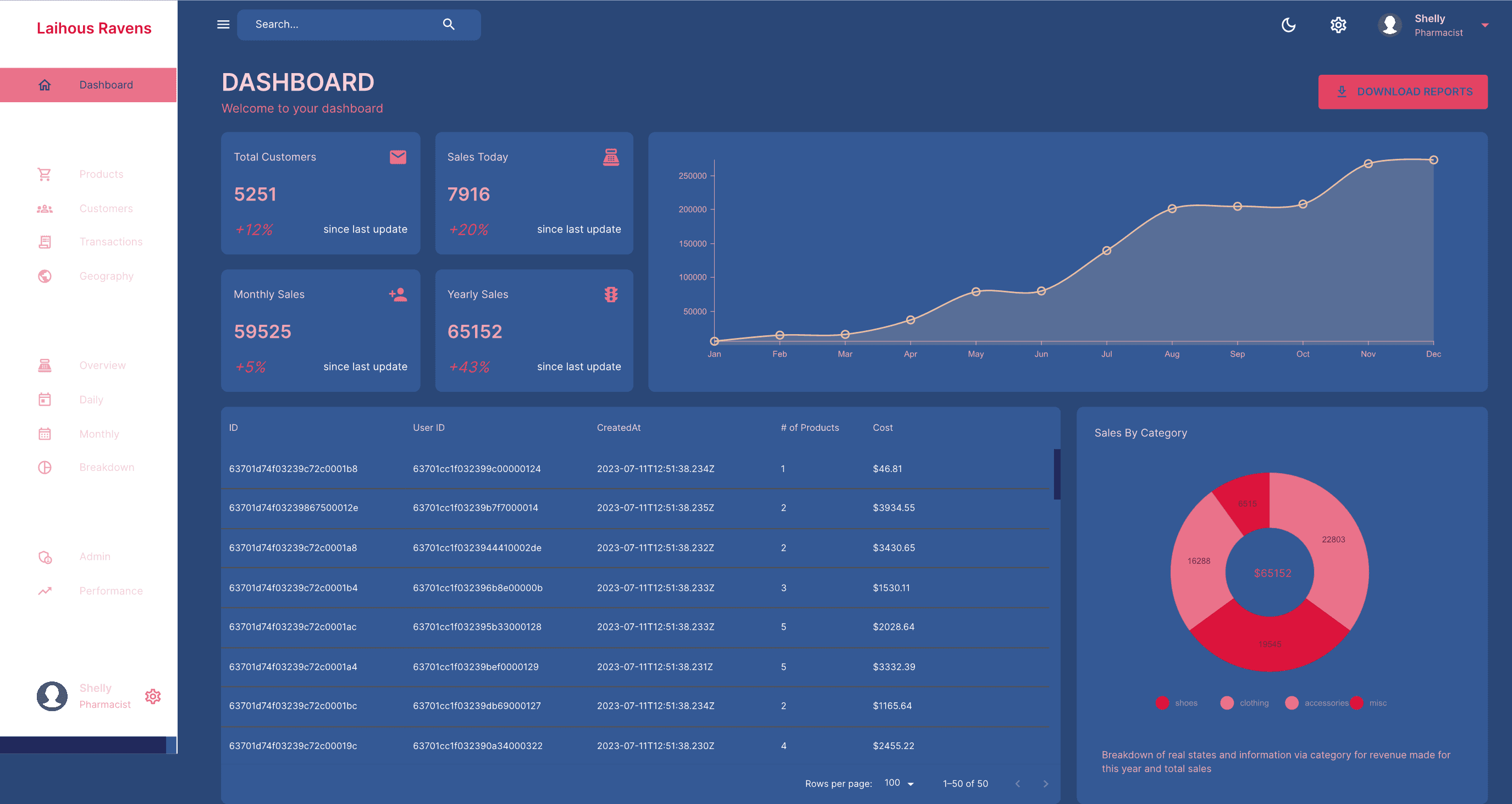Select the Overview menu item
This screenshot has width=1512, height=804.
pos(88,365)
